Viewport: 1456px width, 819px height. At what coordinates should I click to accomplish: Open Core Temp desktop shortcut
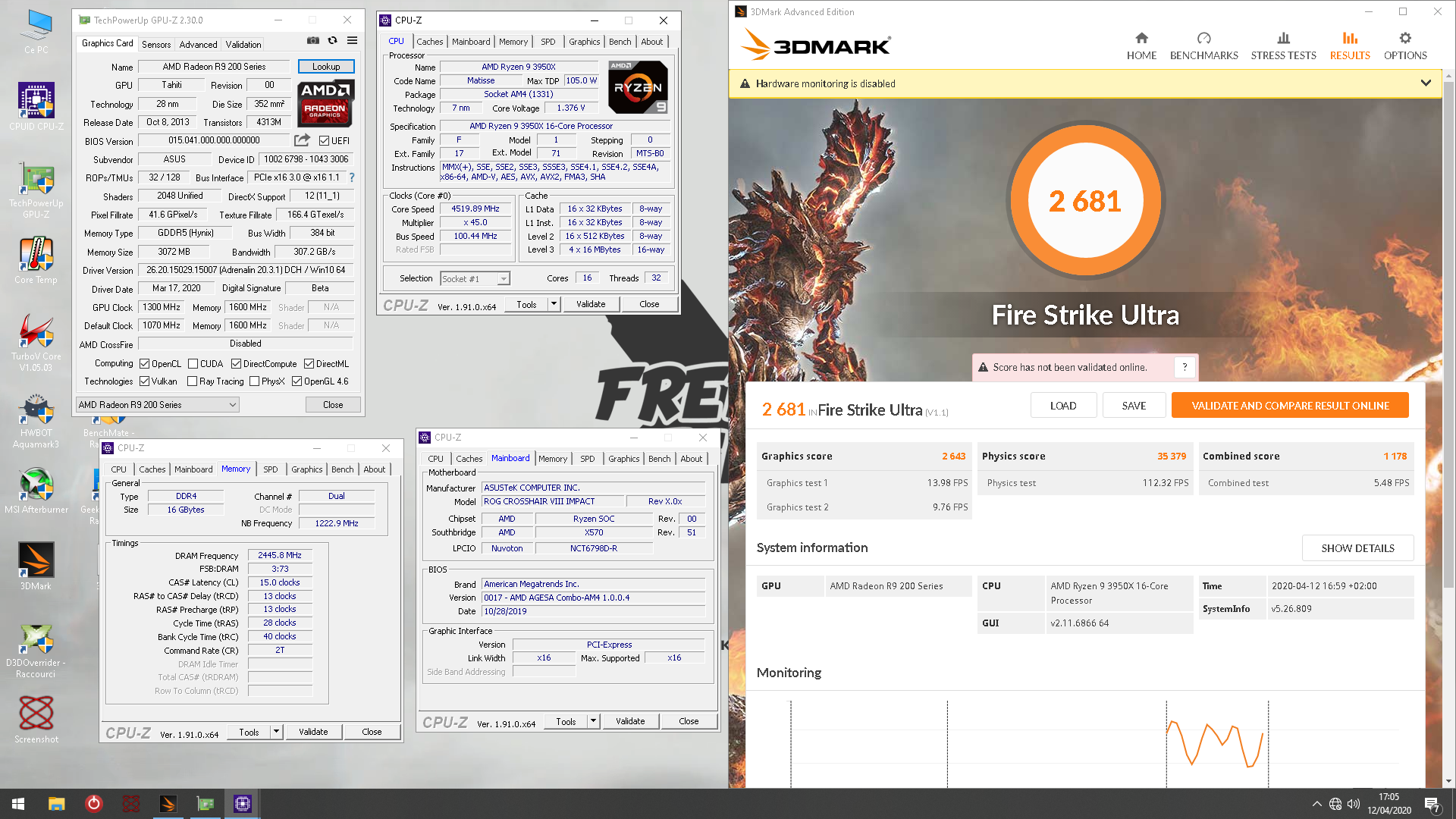point(36,262)
